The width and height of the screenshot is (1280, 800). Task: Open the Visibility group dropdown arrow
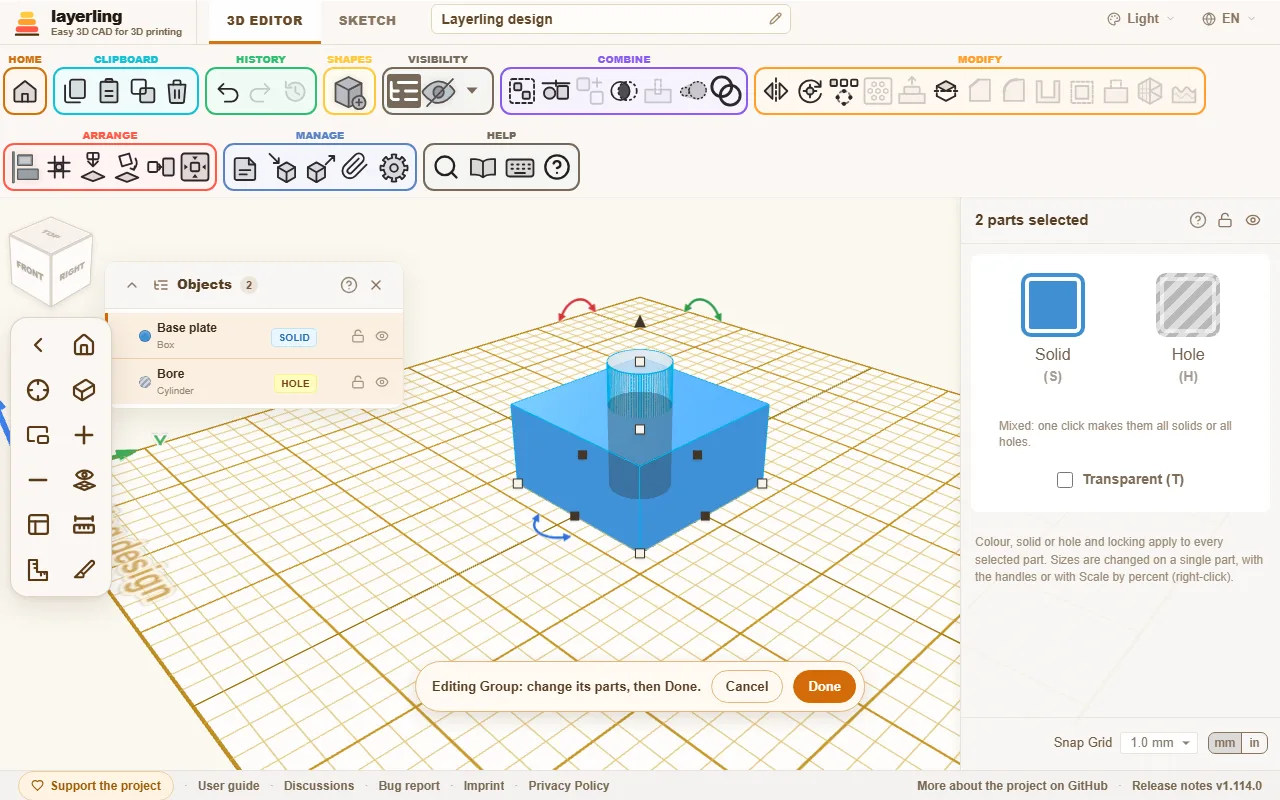pyautogui.click(x=472, y=91)
